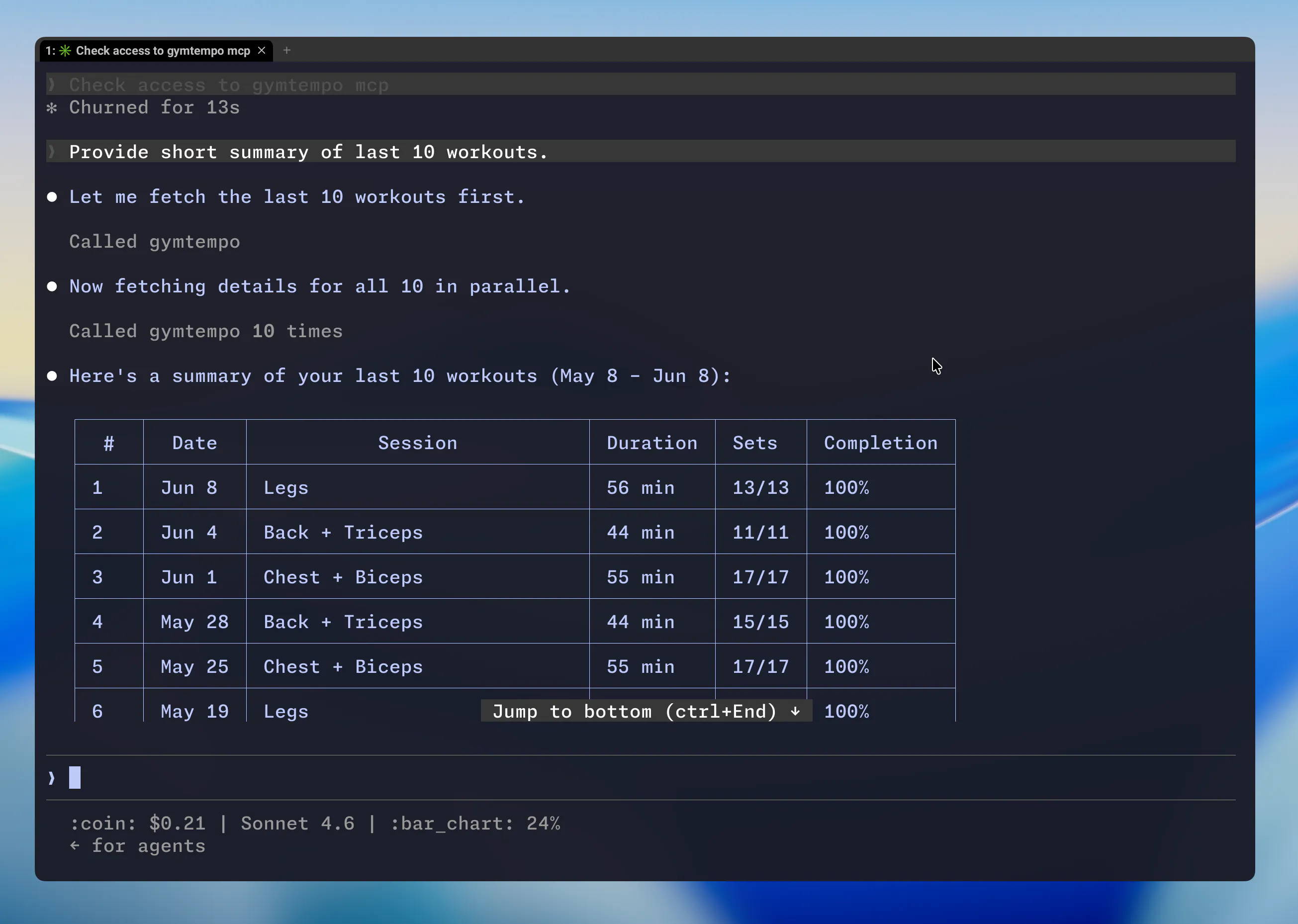Click the ':coin: $0.21' cost status
Image resolution: width=1298 pixels, height=924 pixels.
point(137,823)
